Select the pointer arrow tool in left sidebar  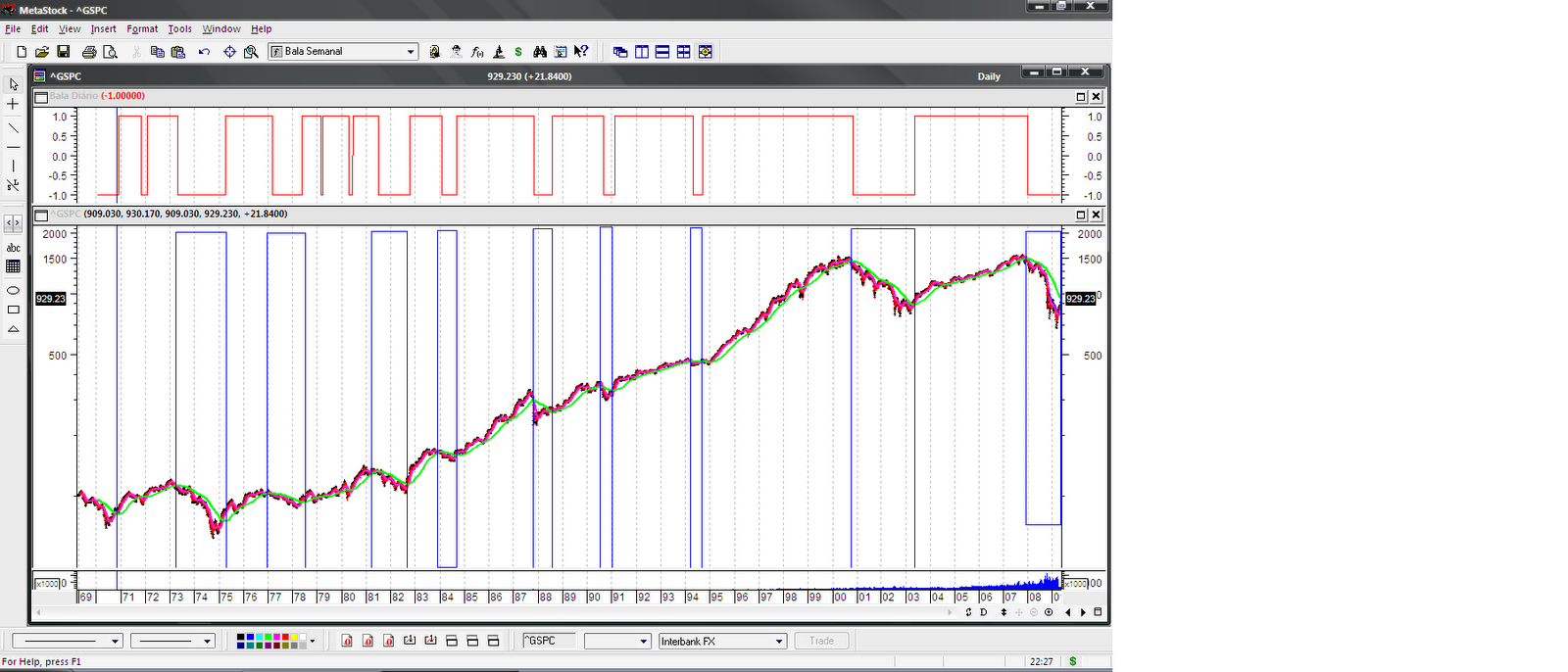(14, 84)
